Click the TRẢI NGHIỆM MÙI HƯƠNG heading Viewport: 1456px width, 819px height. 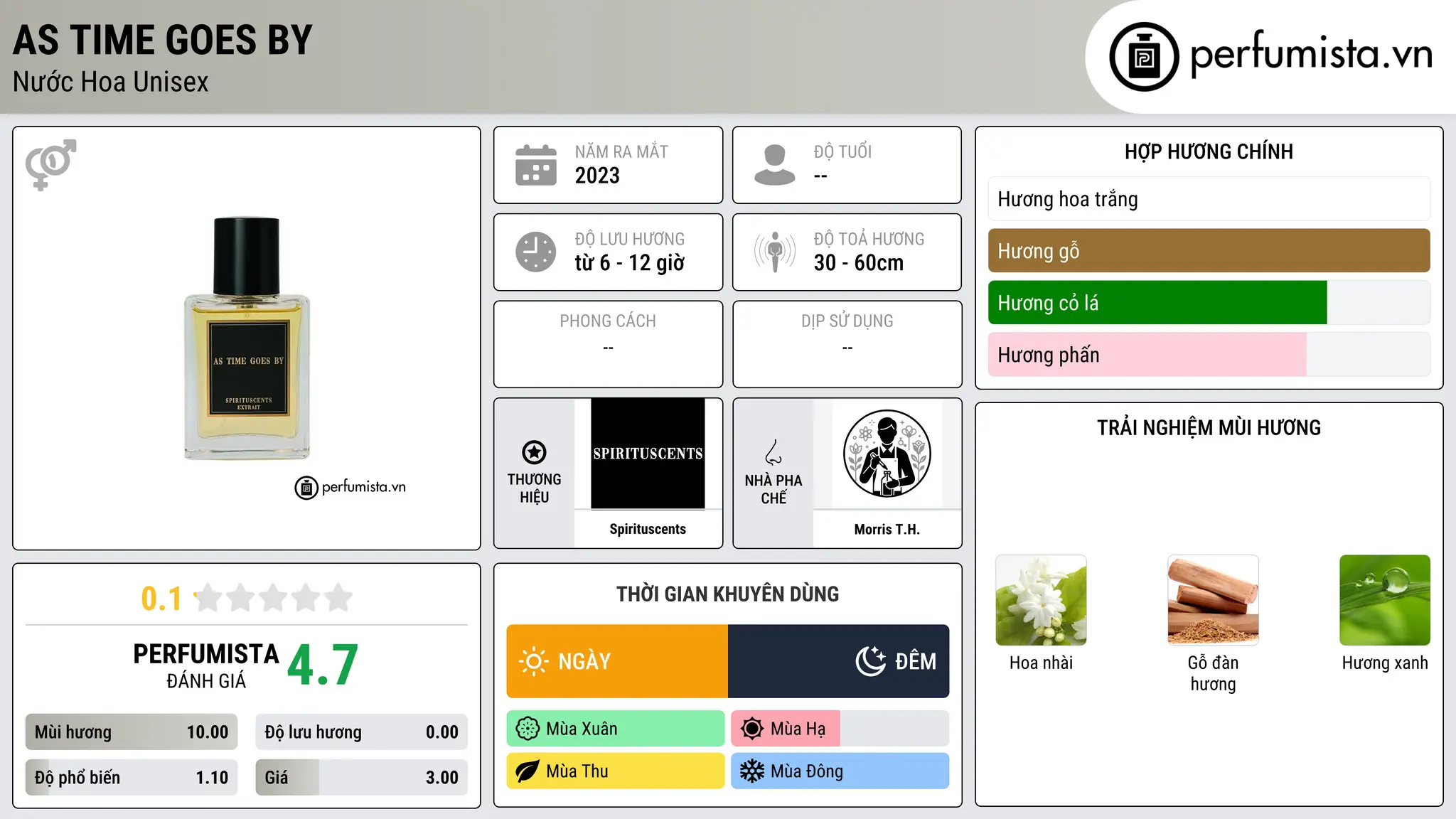pyautogui.click(x=1209, y=428)
